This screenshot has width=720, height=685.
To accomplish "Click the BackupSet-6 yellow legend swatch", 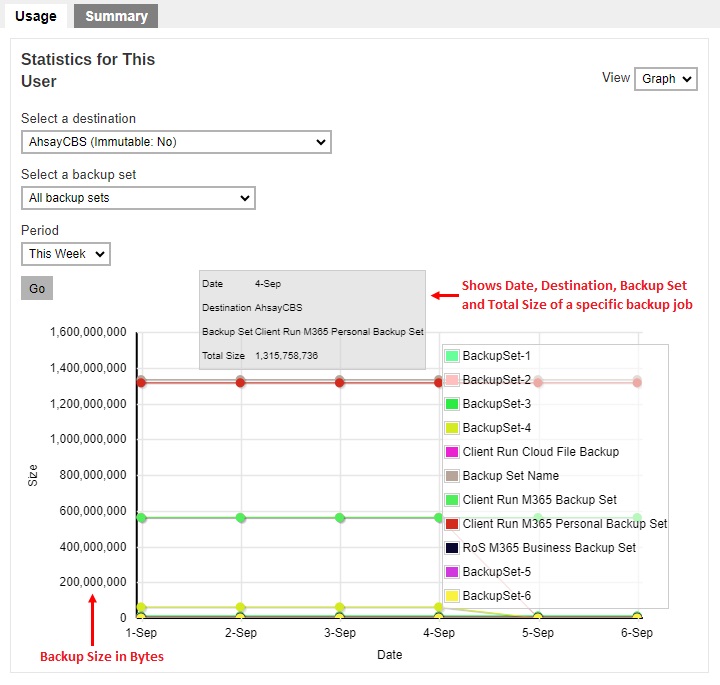I will (x=452, y=596).
